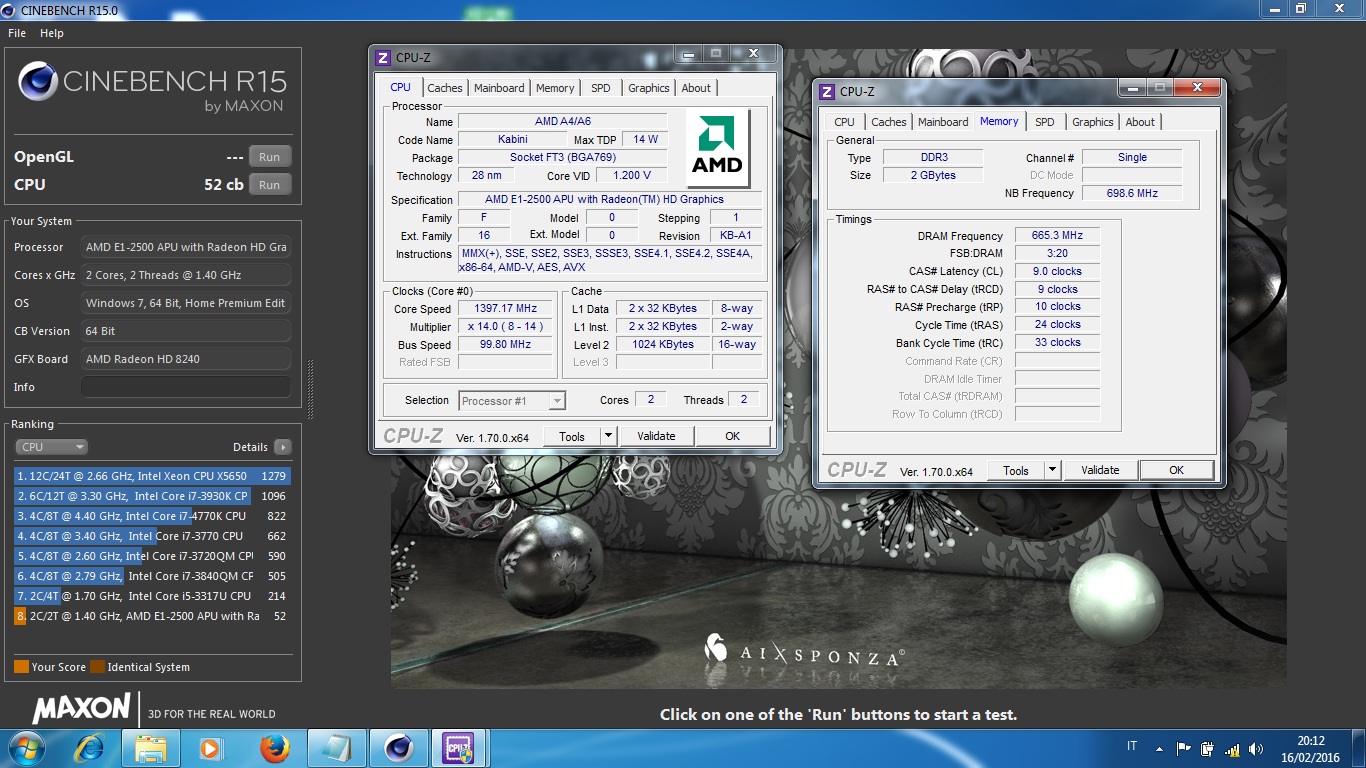Open Mainboard tab in Memory window
The width and height of the screenshot is (1366, 768).
[x=943, y=122]
